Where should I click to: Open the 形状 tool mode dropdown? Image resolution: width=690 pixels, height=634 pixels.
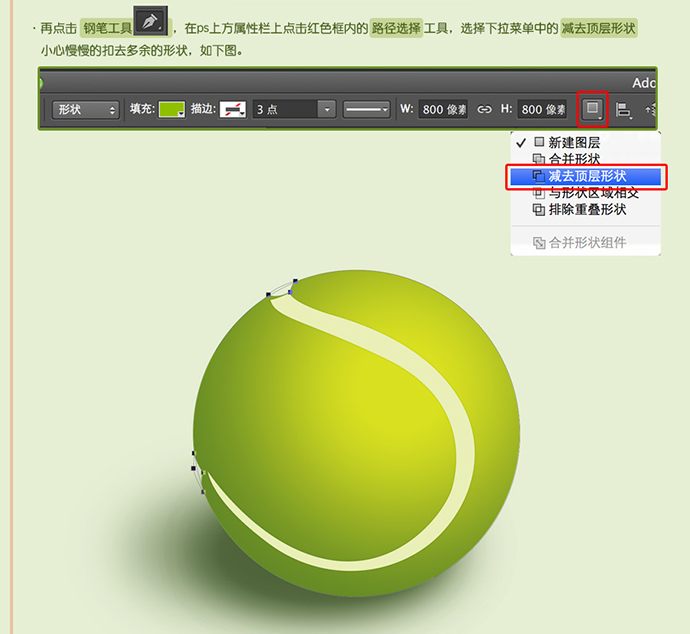85,109
